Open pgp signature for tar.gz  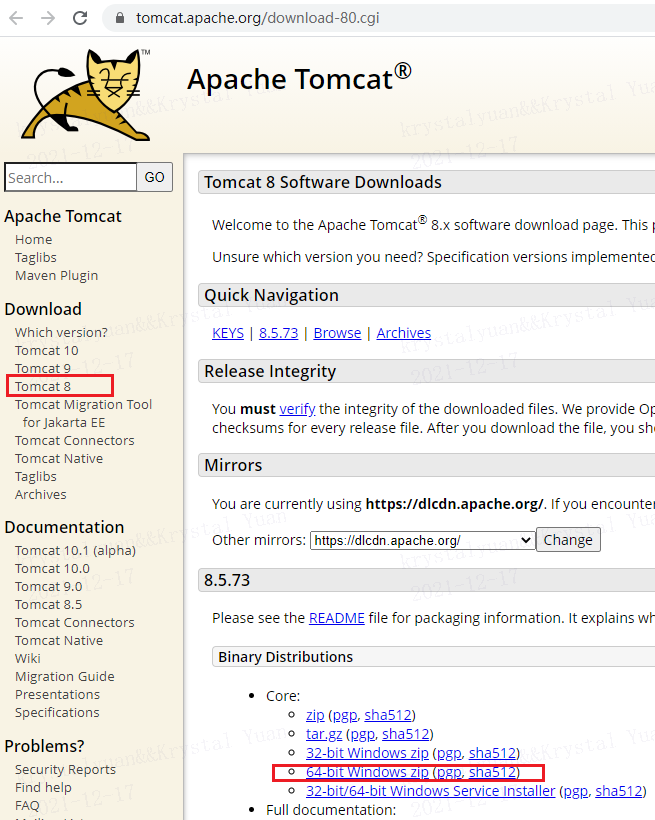click(x=363, y=735)
